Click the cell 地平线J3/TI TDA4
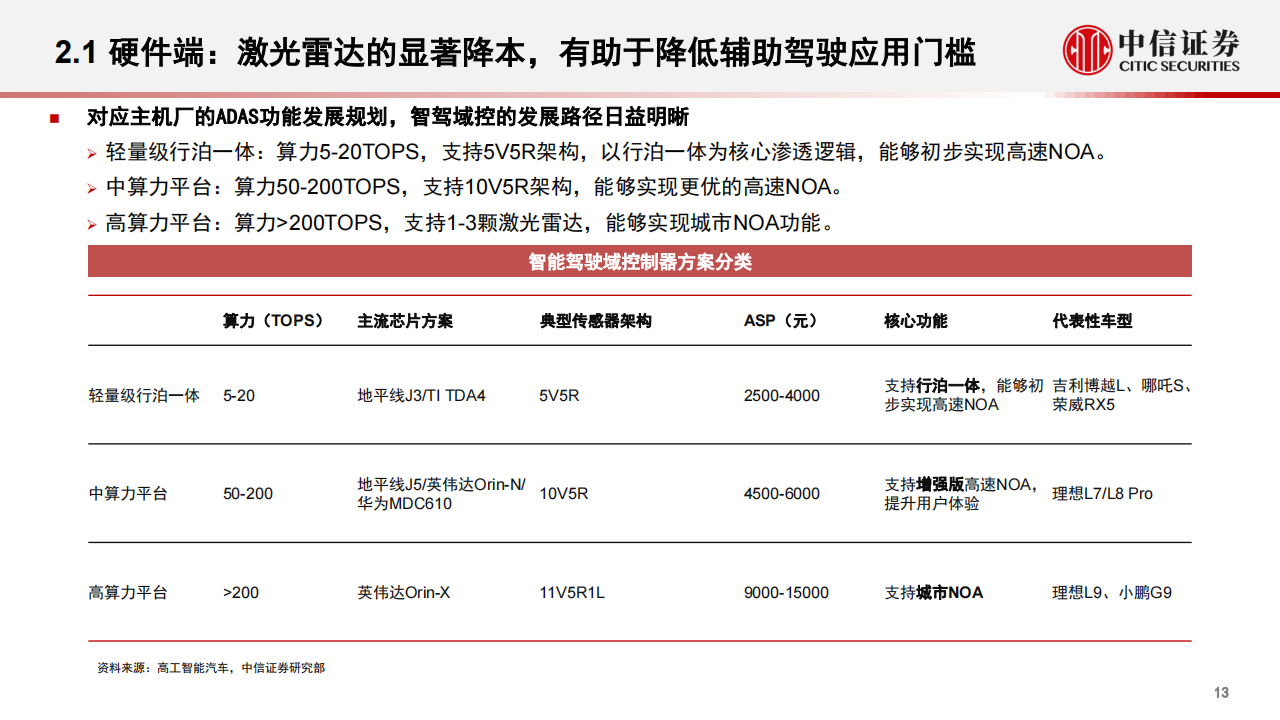1280x720 pixels. (421, 395)
